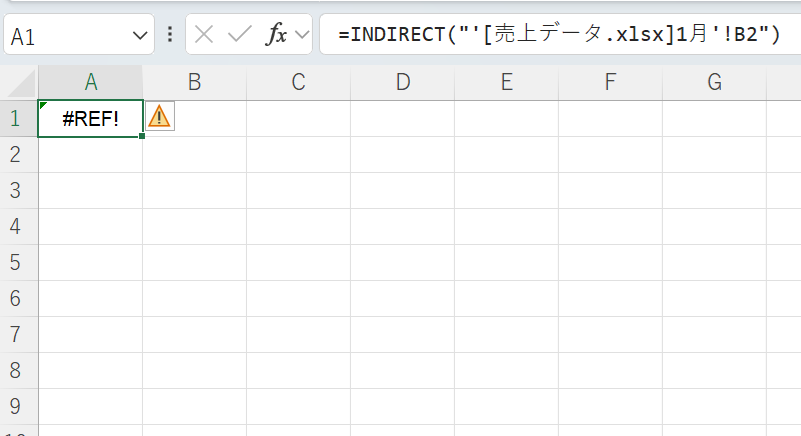
Task: Select column D header
Action: point(403,82)
